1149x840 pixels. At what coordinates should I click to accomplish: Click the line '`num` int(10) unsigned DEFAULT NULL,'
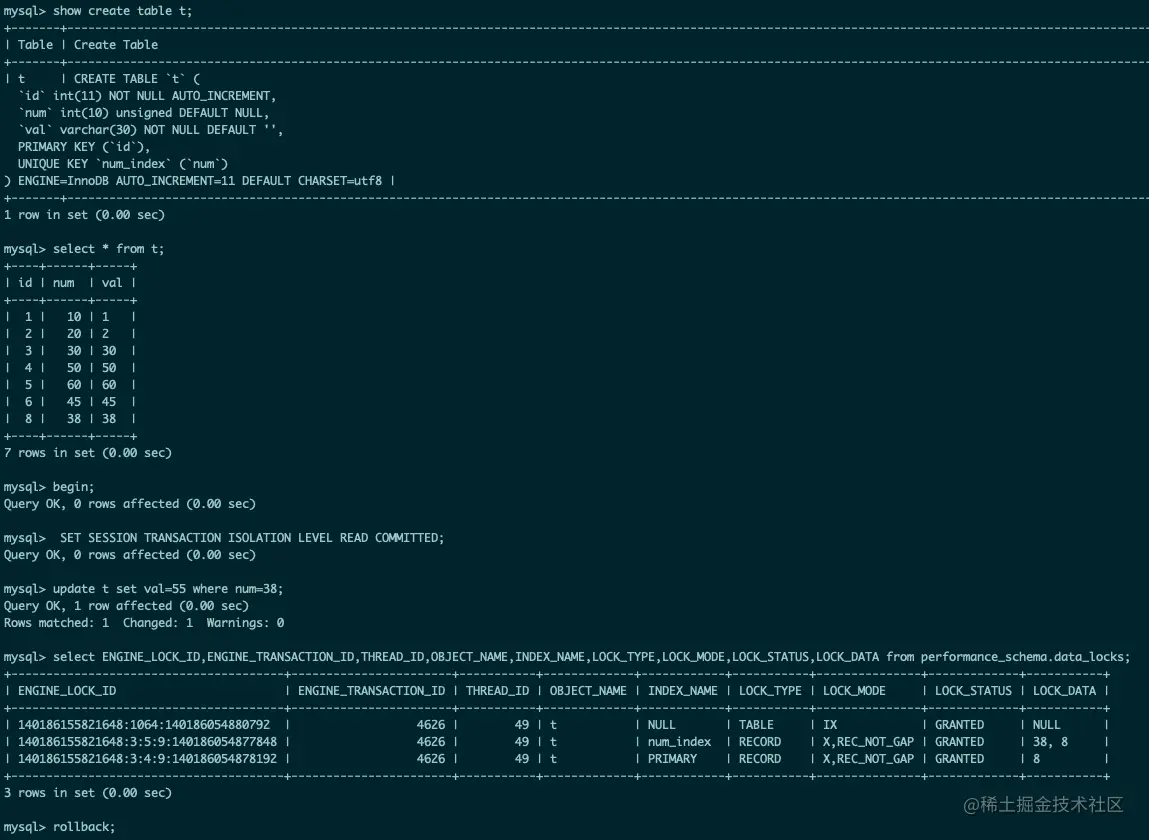pos(144,113)
